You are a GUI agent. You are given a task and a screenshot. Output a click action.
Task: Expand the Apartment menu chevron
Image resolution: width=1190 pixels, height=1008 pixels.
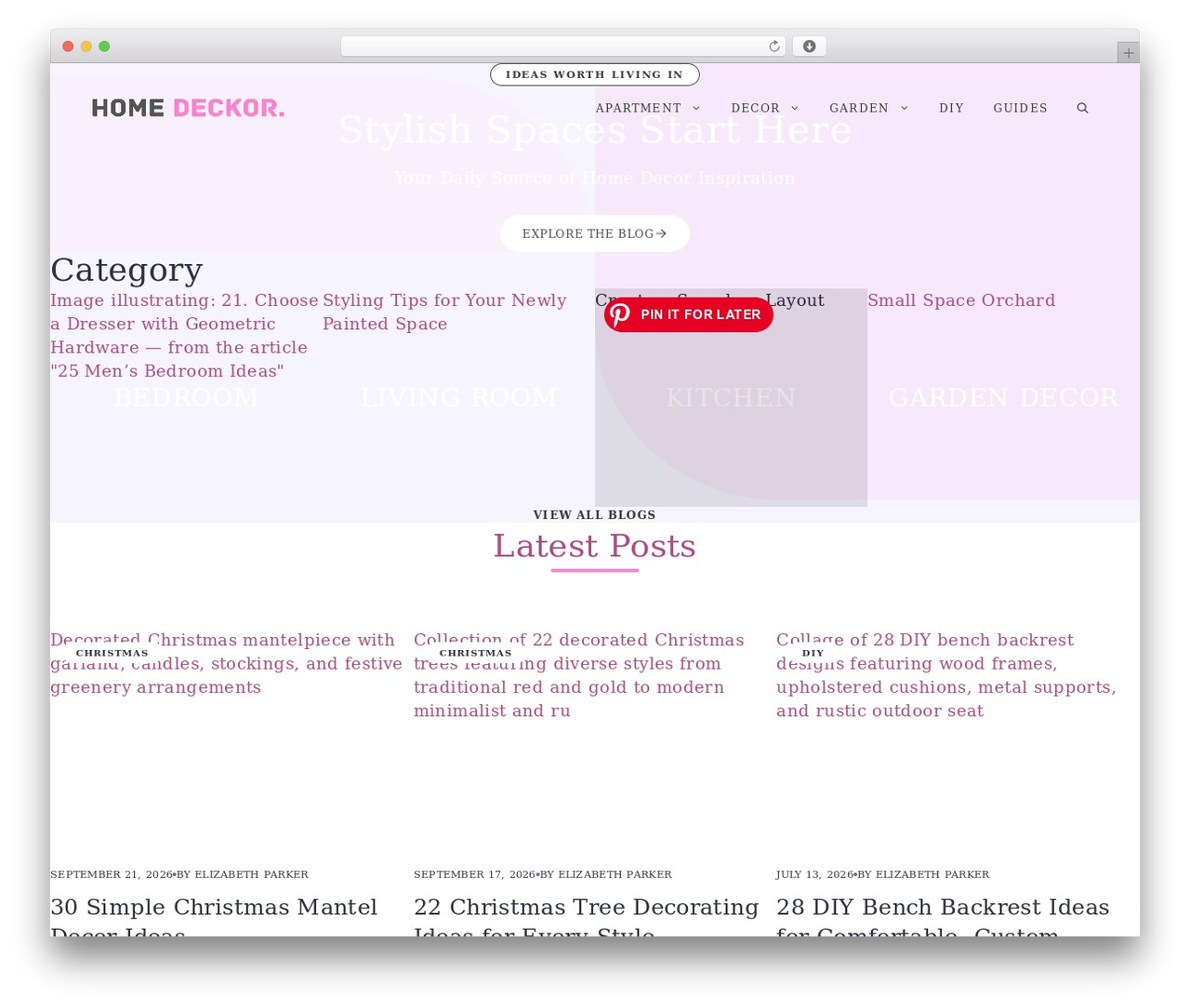coord(696,108)
